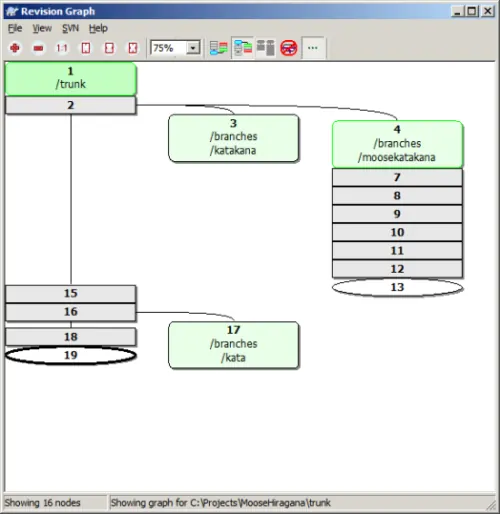The image size is (500, 514).
Task: Select revision node 7
Action: tap(397, 177)
